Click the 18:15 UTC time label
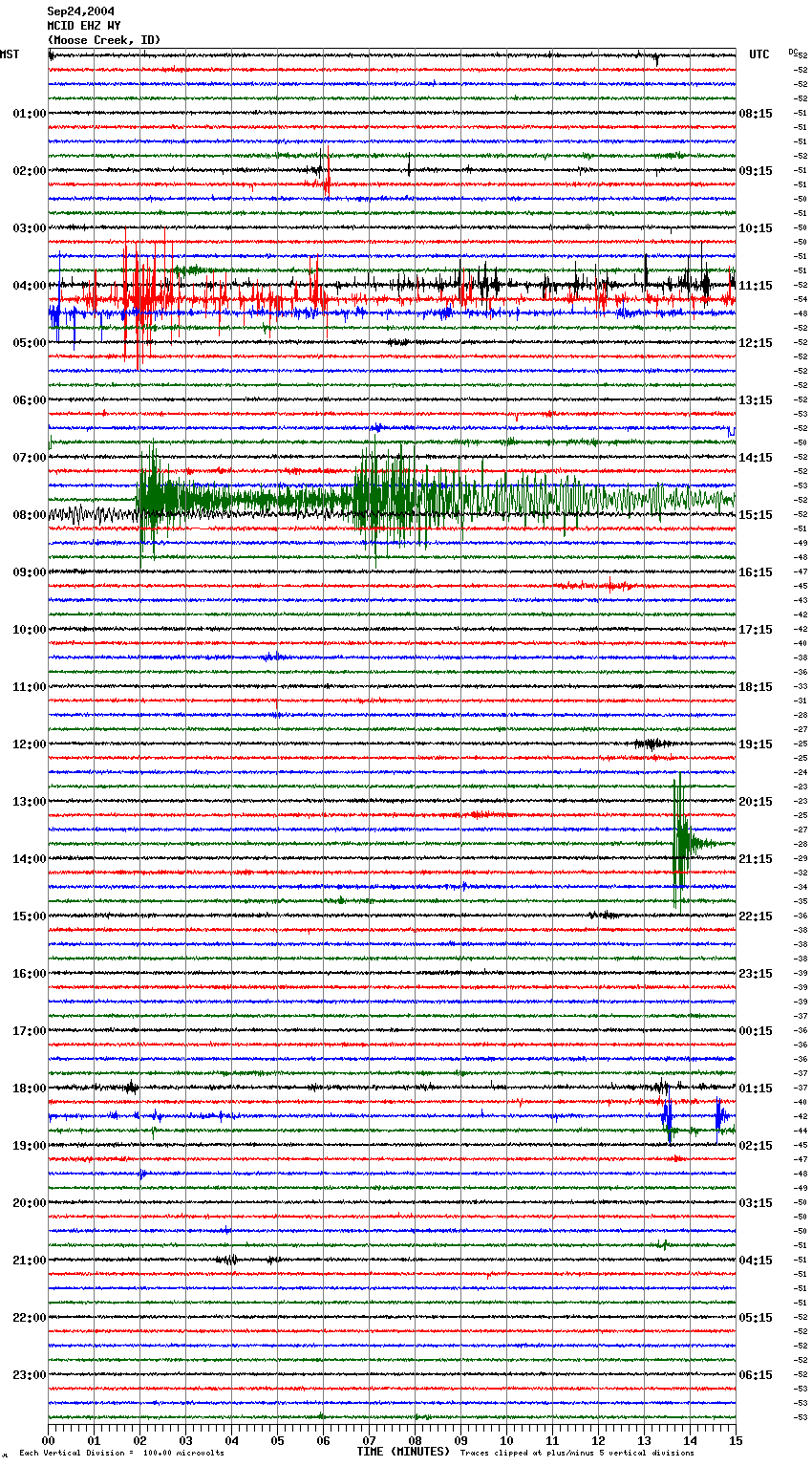Image resolution: width=812 pixels, height=1466 pixels. click(756, 687)
